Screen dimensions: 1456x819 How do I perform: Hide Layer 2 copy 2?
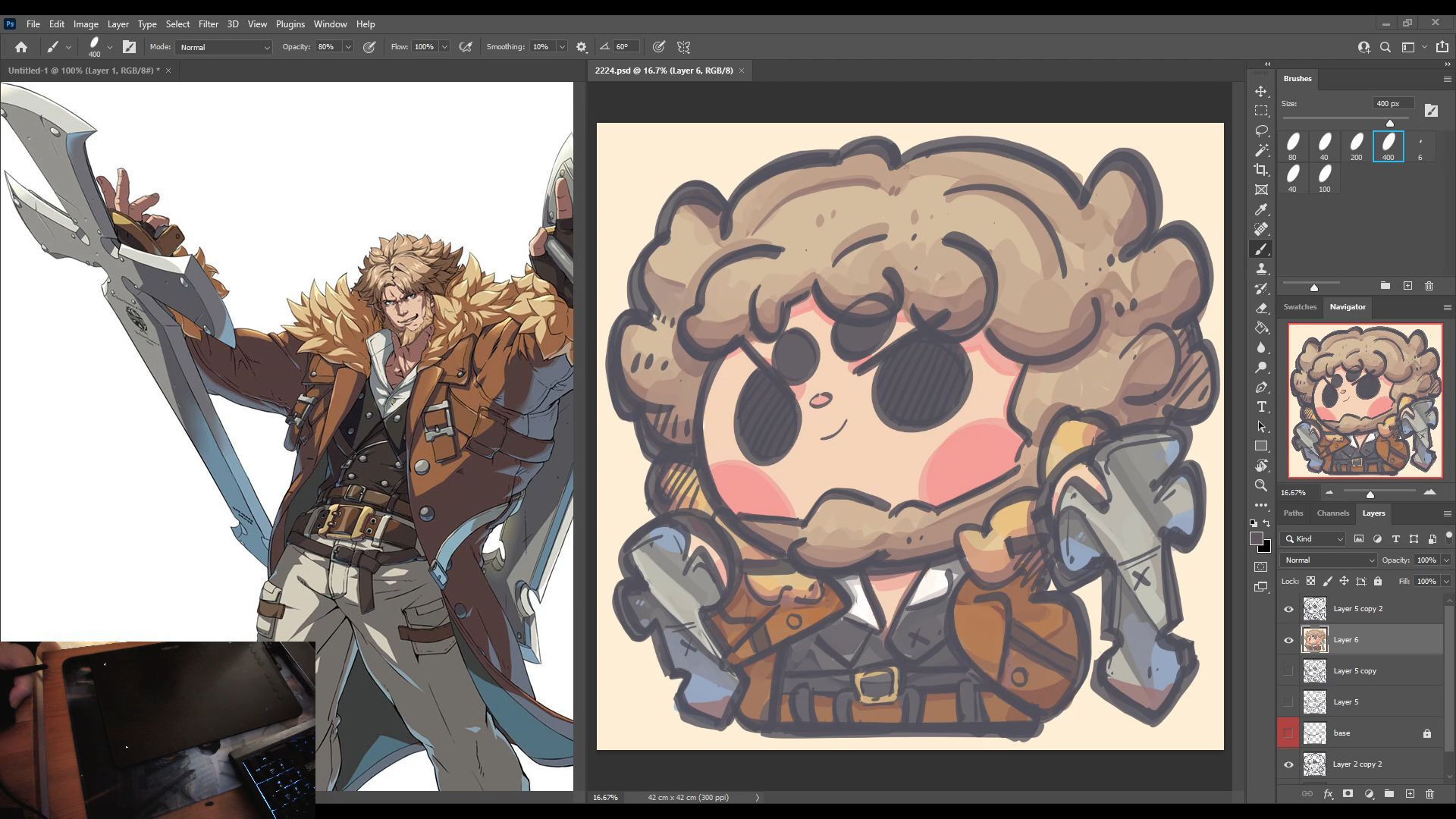click(x=1288, y=764)
